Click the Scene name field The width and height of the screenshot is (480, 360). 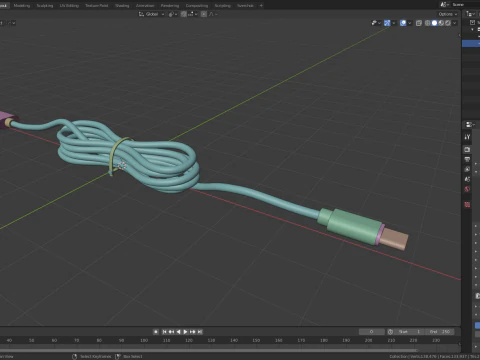(x=465, y=4)
